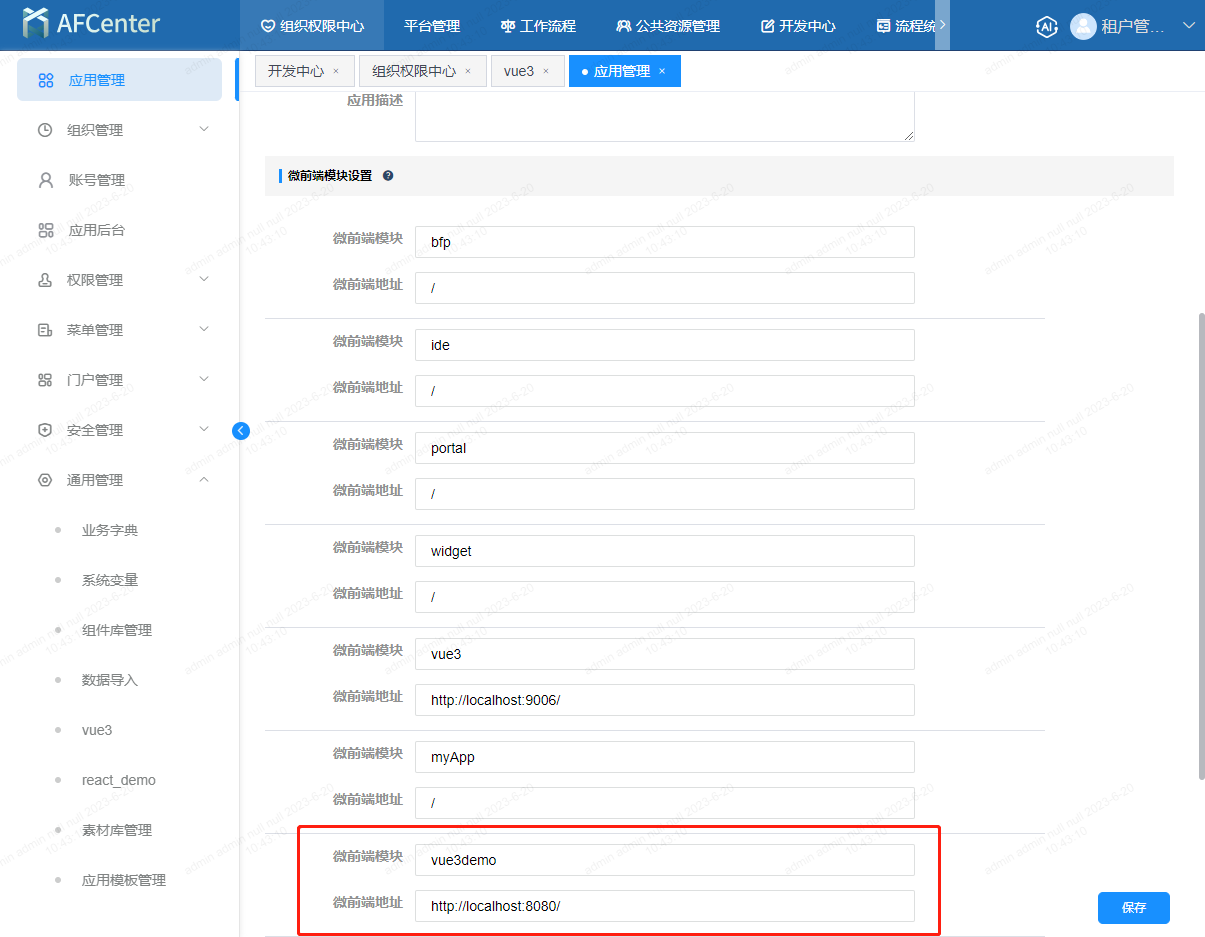Click the AFCenter logo
Viewport: 1205px width, 937px height.
(92, 24)
